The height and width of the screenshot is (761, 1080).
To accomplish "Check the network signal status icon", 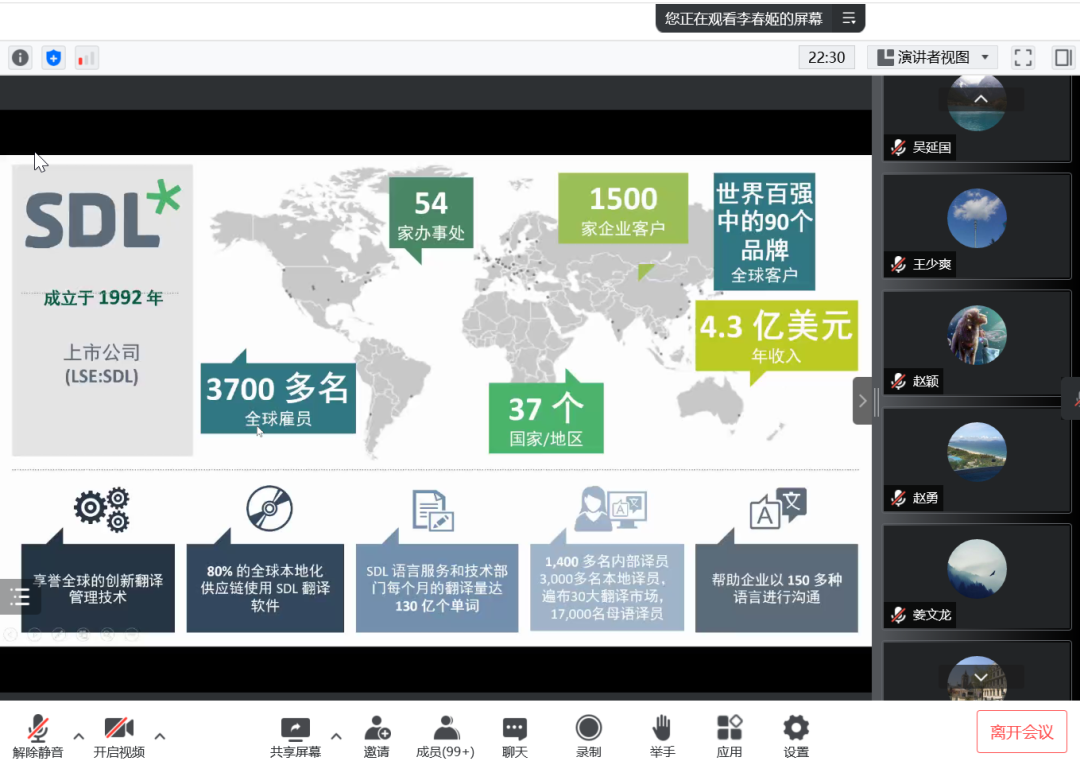I will click(x=86, y=58).
